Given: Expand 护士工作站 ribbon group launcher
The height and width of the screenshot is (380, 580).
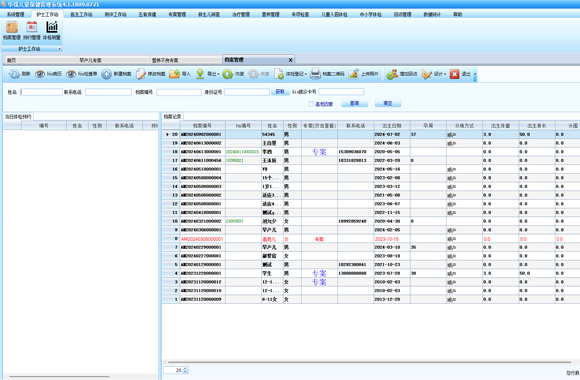Looking at the screenshot, I should pos(60,49).
